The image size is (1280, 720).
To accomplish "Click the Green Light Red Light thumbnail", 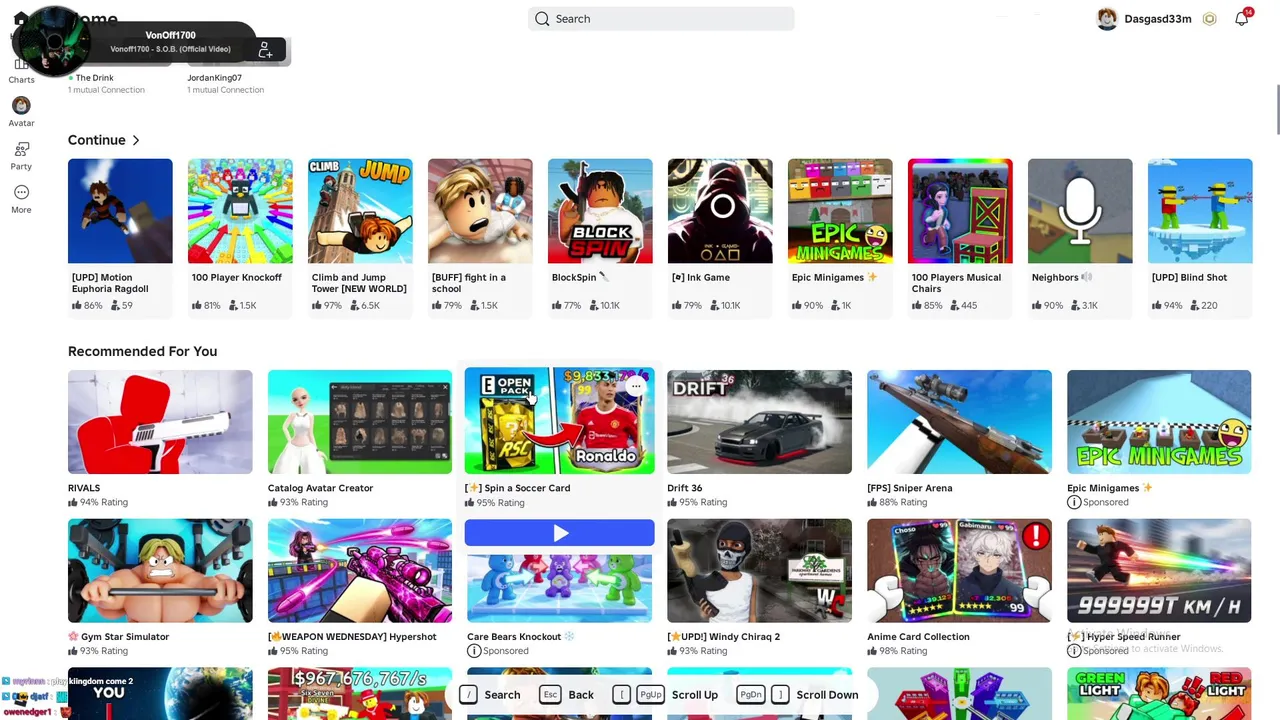I will (x=1159, y=694).
